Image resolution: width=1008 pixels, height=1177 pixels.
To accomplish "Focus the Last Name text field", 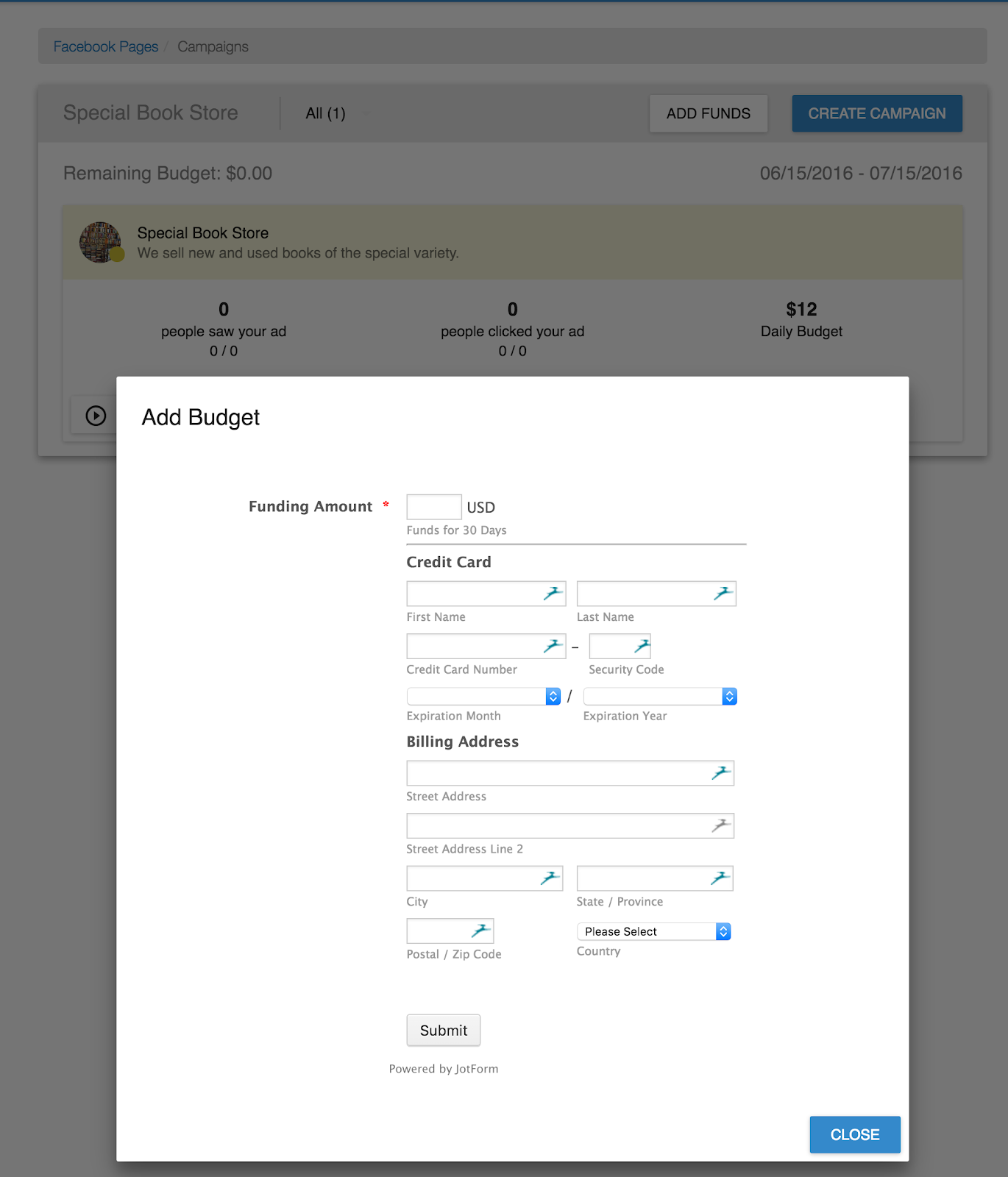I will 656,594.
